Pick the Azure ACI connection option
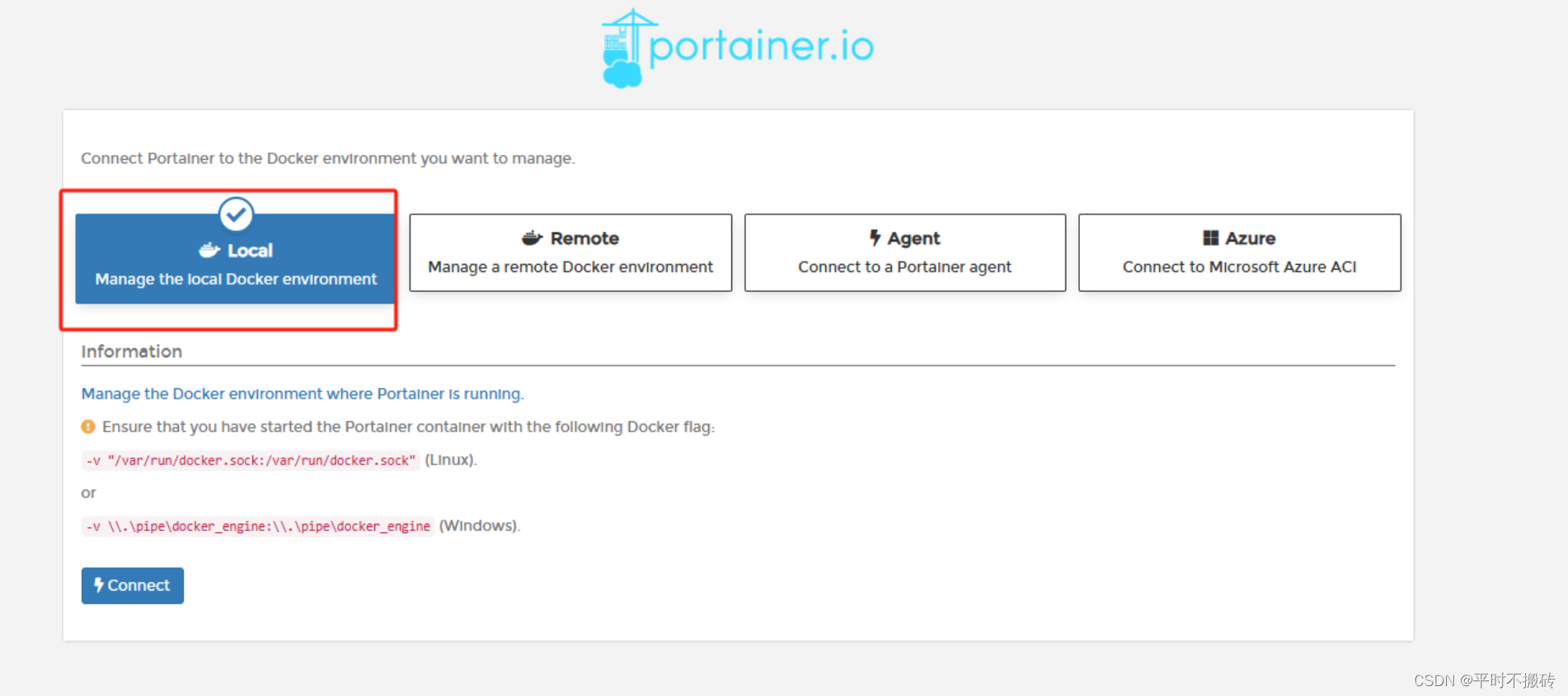Viewport: 1568px width, 696px height. [x=1240, y=252]
